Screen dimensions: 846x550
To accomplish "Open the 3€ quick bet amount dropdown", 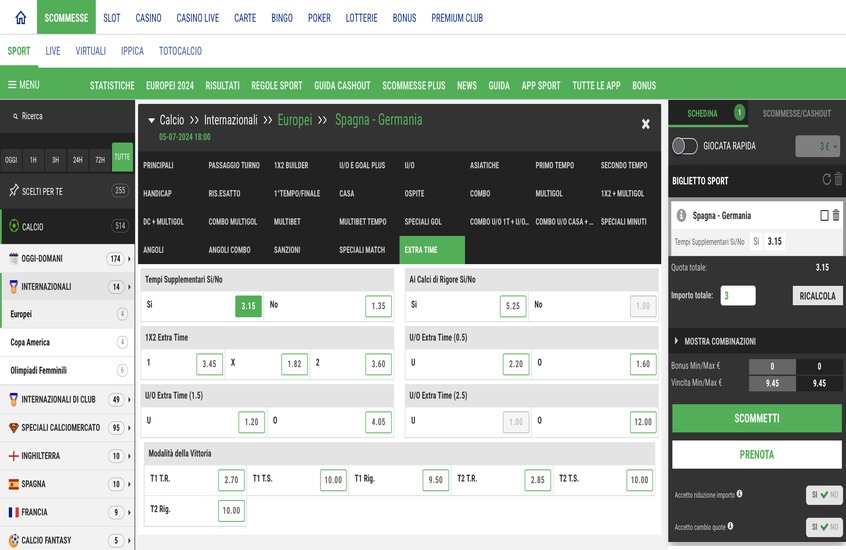I will click(x=817, y=147).
